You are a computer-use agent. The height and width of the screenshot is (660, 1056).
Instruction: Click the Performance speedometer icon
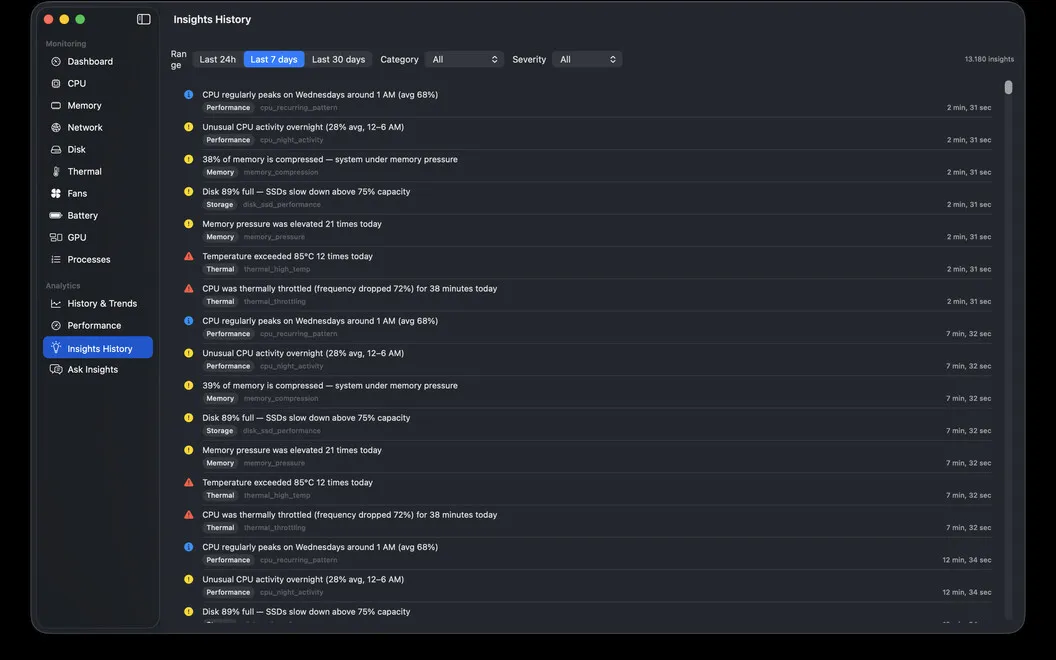point(56,325)
